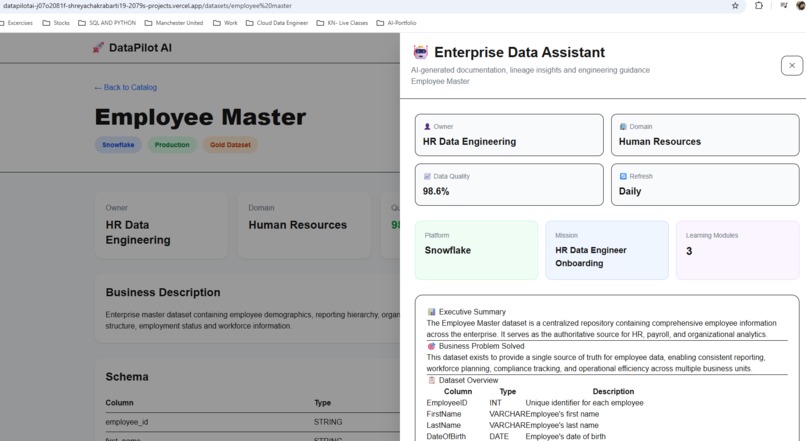806x441 pixels.
Task: Open the Manchester United bookmark folder
Action: (174, 23)
